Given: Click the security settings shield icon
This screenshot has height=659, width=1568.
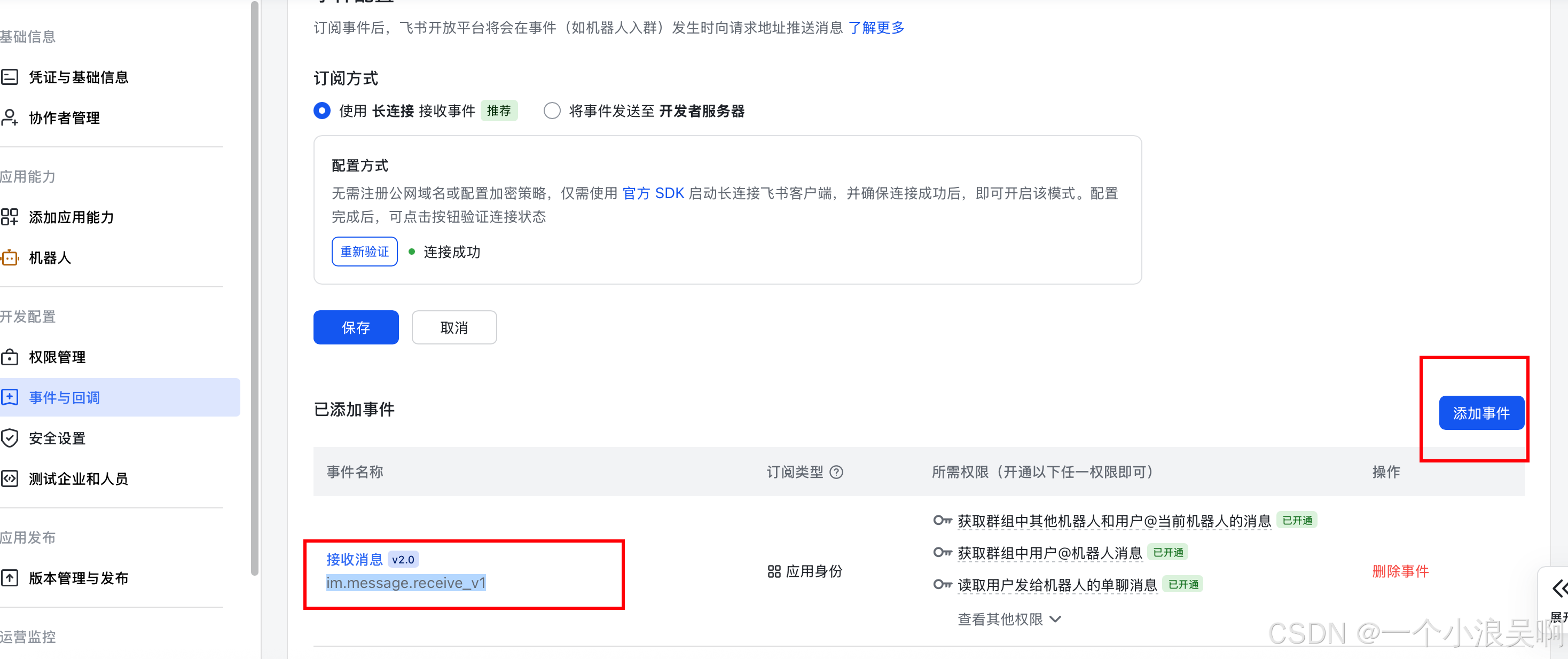Looking at the screenshot, I should coord(10,438).
